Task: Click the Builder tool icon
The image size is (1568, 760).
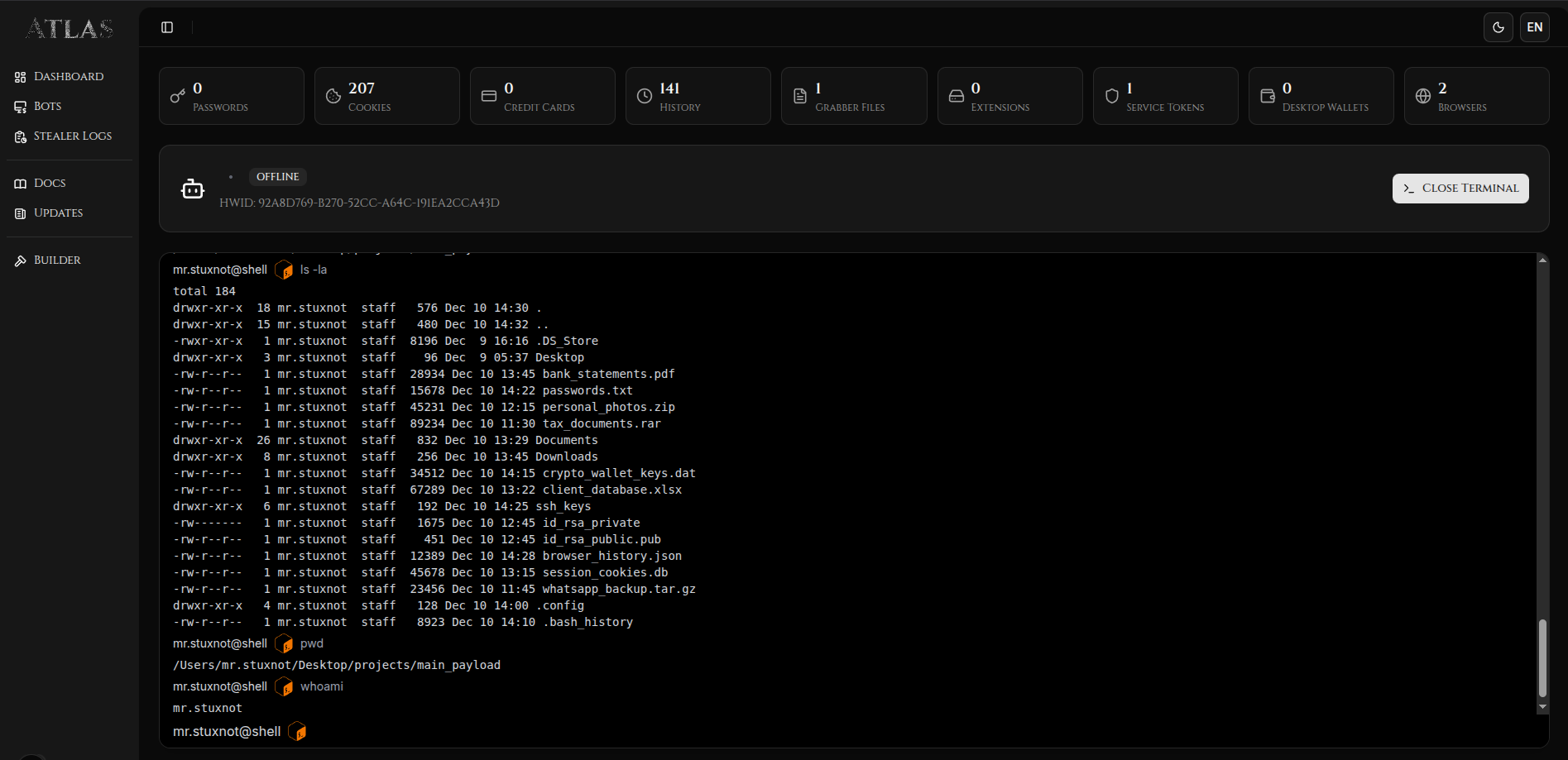Action: coord(21,261)
